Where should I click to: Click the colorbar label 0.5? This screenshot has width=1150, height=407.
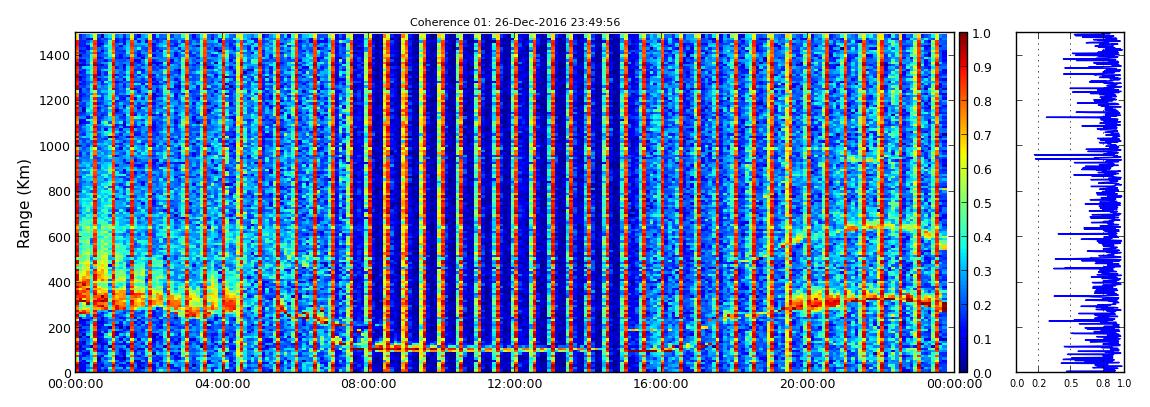(984, 203)
